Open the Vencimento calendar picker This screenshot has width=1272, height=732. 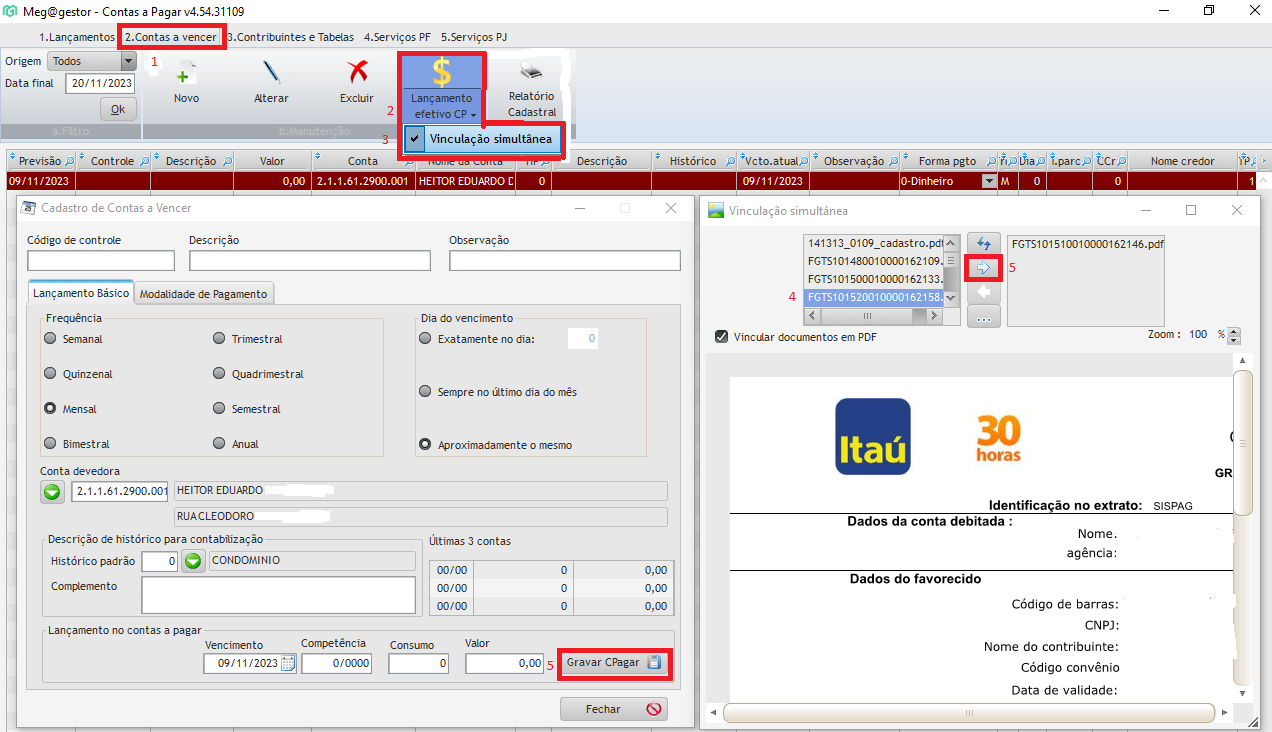point(289,663)
